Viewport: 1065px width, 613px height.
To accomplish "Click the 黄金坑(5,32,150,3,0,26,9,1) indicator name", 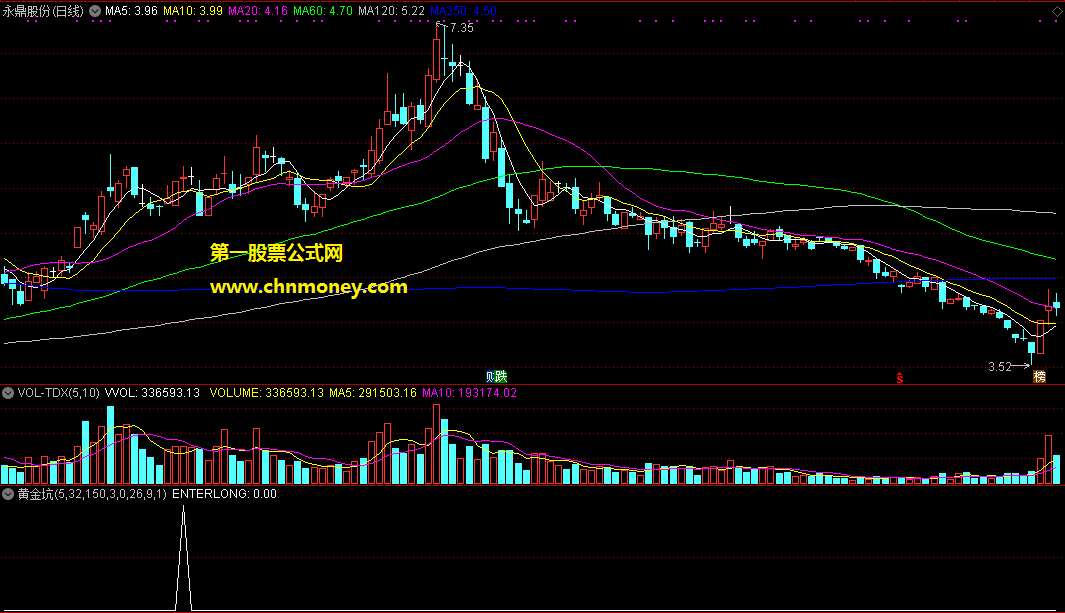I will (x=92, y=494).
